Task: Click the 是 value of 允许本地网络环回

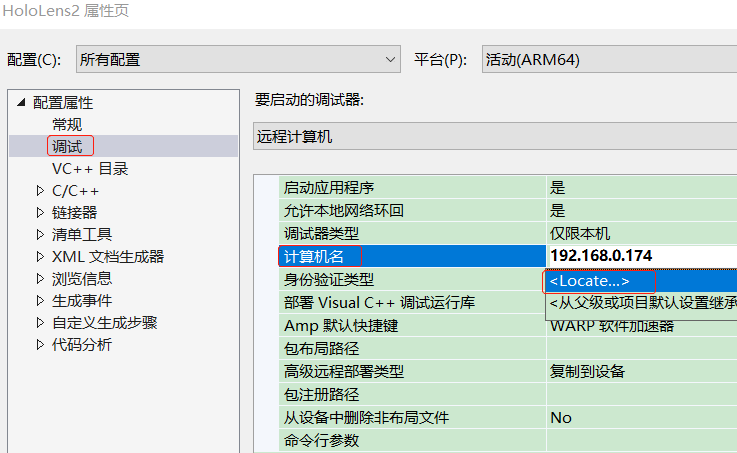Action: (557, 211)
